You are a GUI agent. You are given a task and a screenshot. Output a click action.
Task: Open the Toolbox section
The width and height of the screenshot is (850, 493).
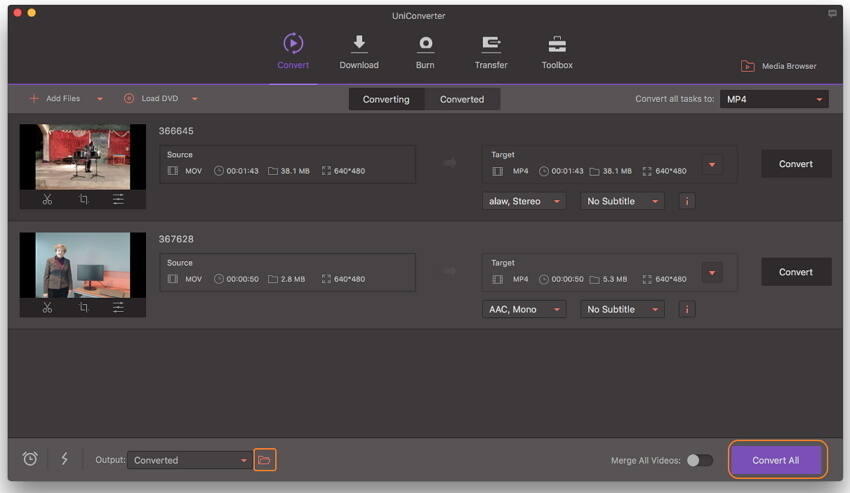click(557, 52)
